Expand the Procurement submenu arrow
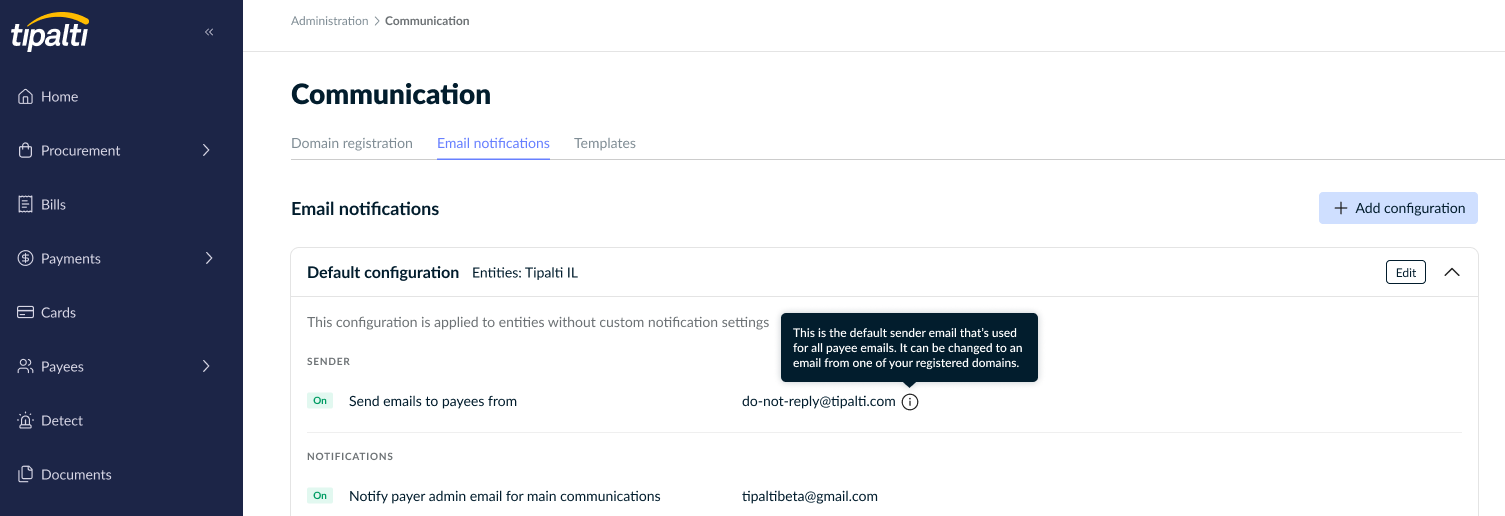This screenshot has width=1505, height=516. point(207,150)
